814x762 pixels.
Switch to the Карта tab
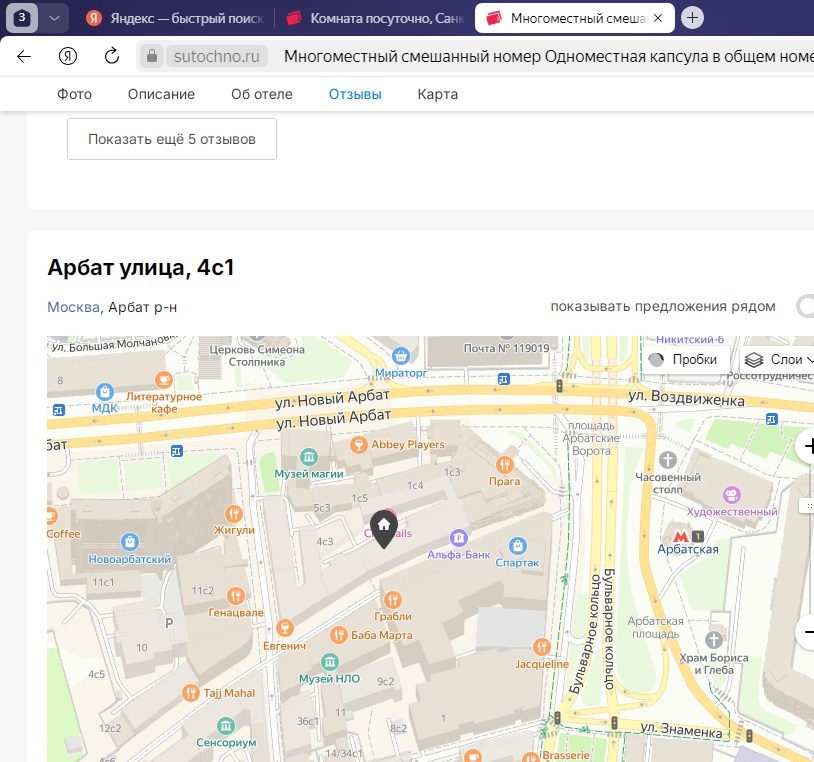pyautogui.click(x=436, y=93)
